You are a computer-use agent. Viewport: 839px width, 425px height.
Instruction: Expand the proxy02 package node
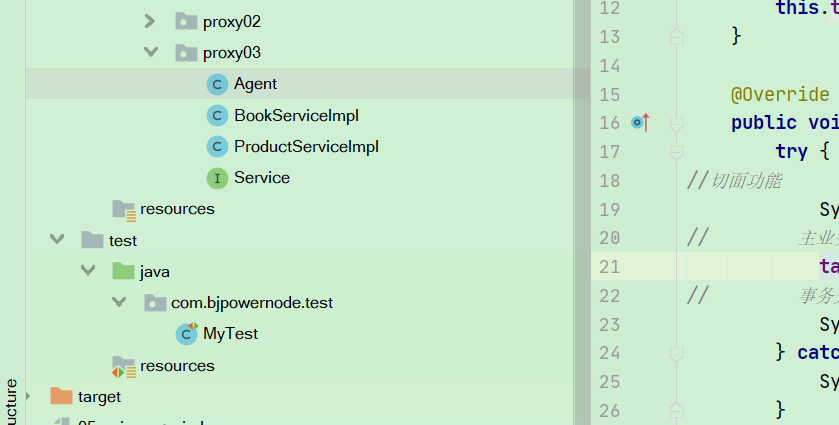point(150,21)
